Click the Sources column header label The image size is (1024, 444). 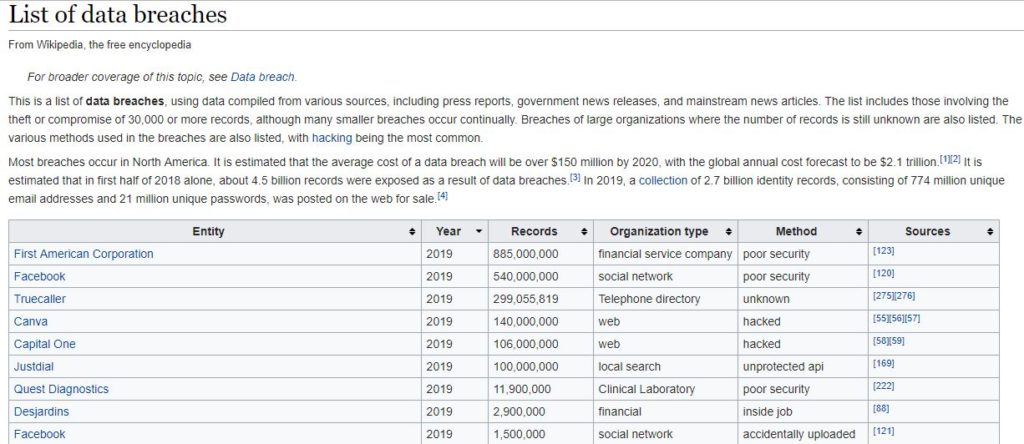pyautogui.click(x=927, y=231)
